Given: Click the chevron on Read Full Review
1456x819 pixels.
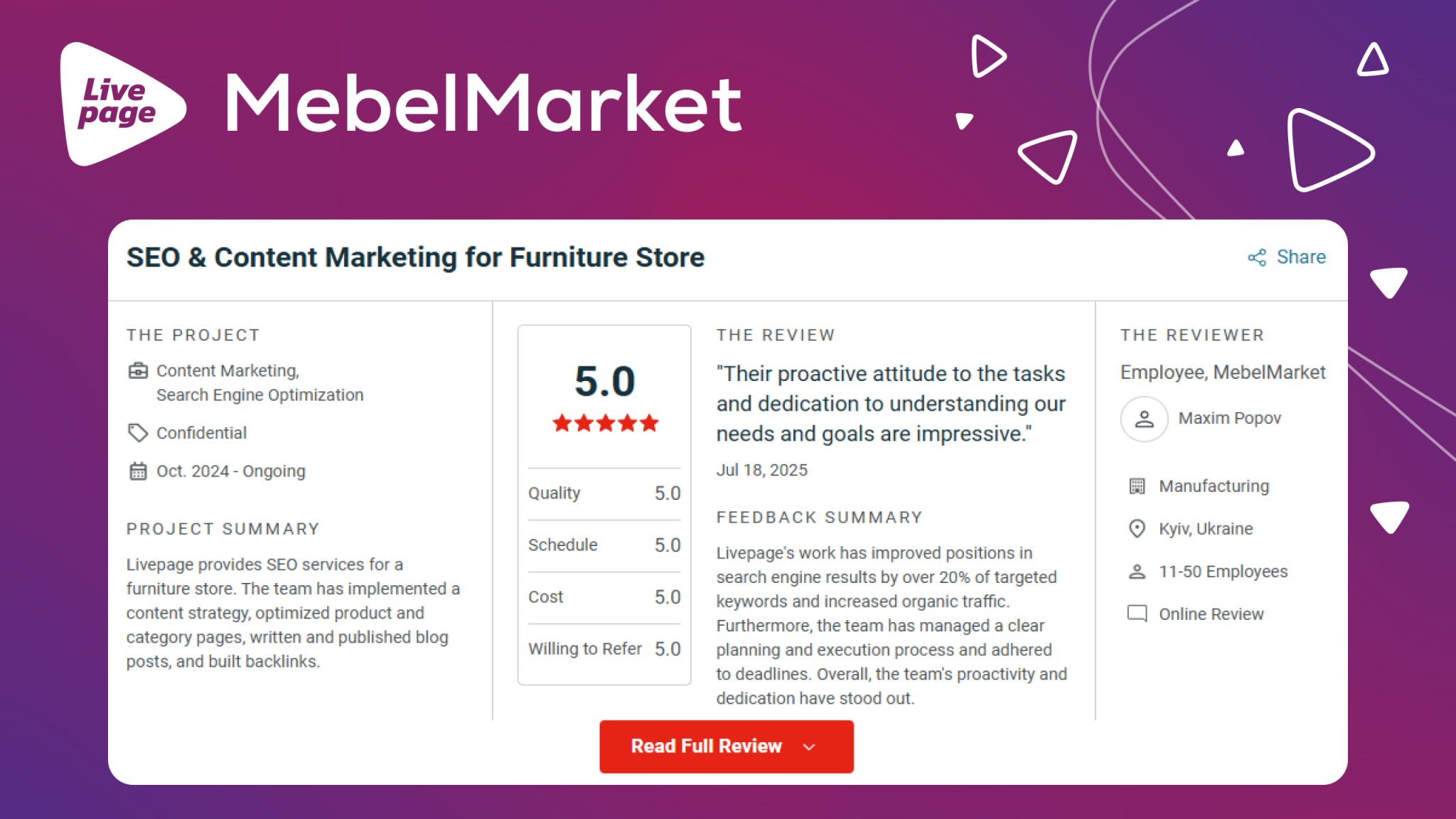Looking at the screenshot, I should coord(809,747).
